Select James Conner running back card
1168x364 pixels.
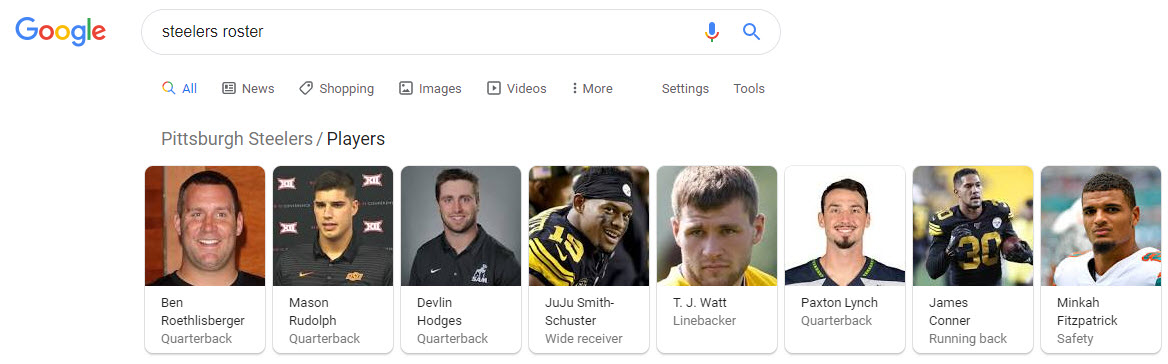[974, 259]
